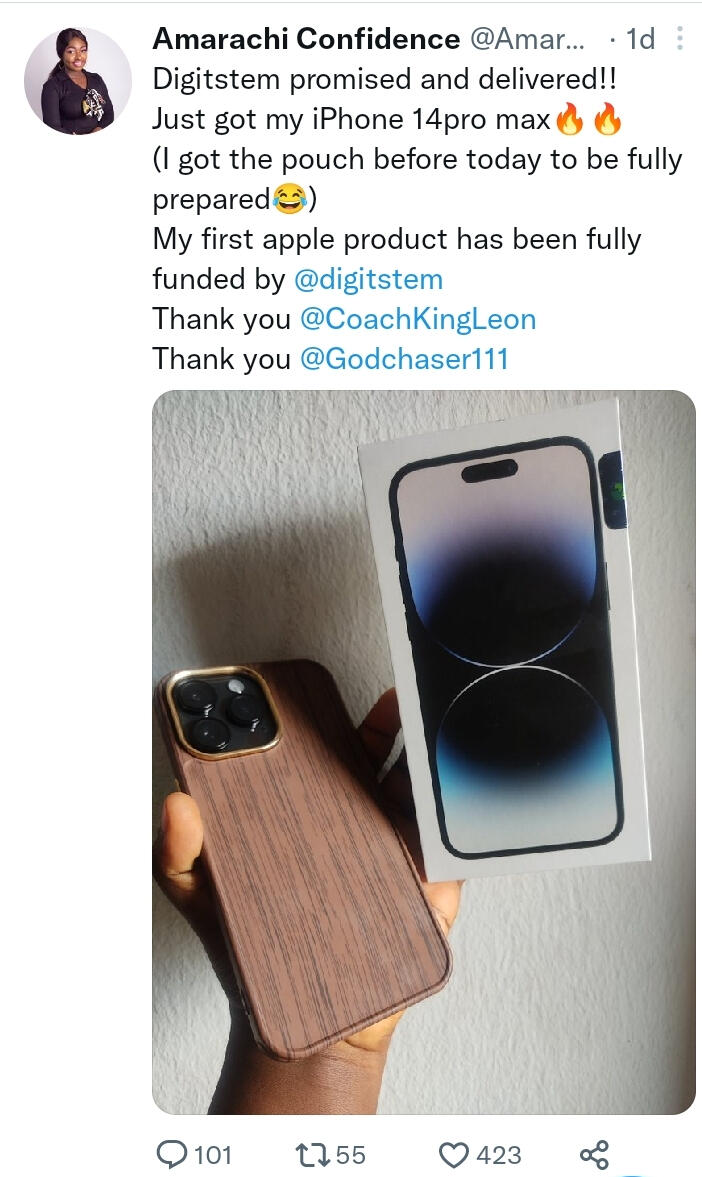View the 423 likes count
This screenshot has width=702, height=1177.
pyautogui.click(x=498, y=1155)
